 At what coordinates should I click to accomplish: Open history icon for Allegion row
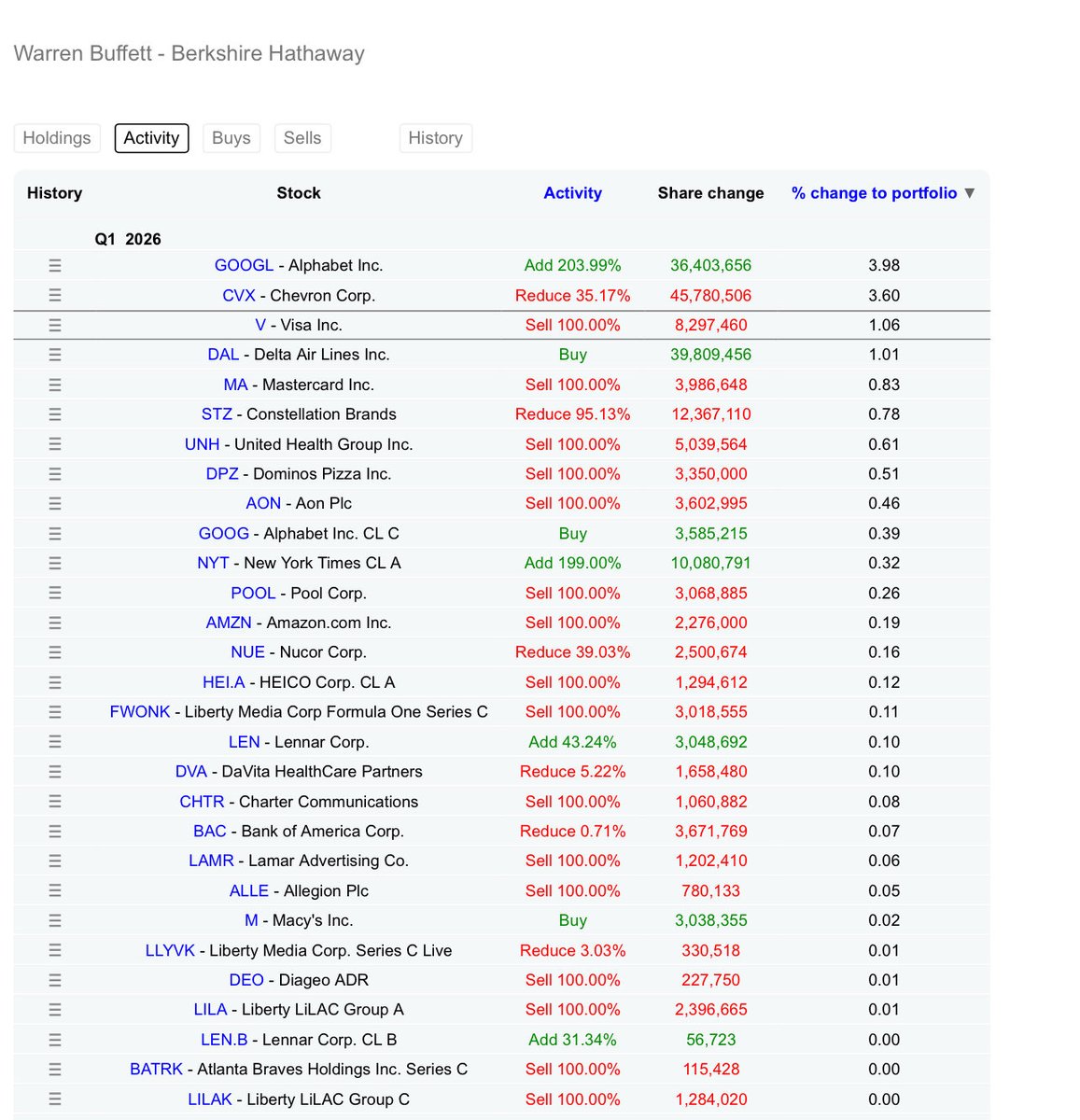55,890
